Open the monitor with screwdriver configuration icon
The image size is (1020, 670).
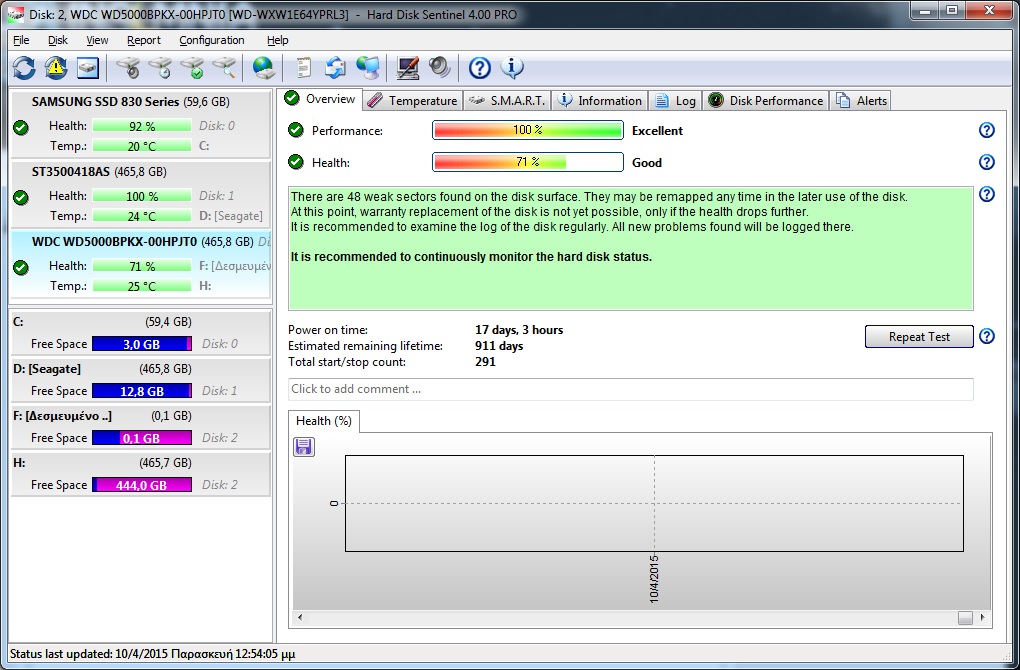pos(407,68)
